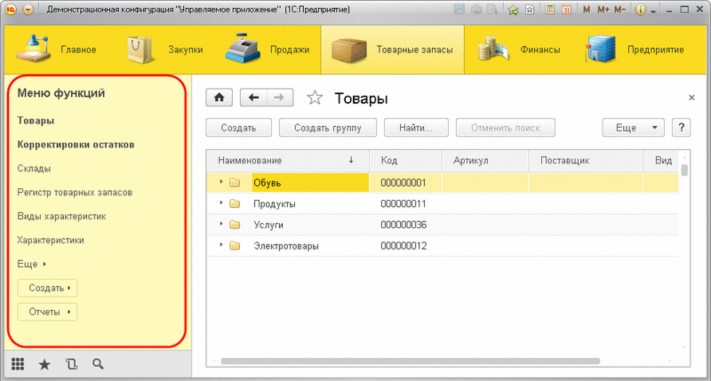Click the Найти... button
The image size is (711, 381).
point(416,128)
